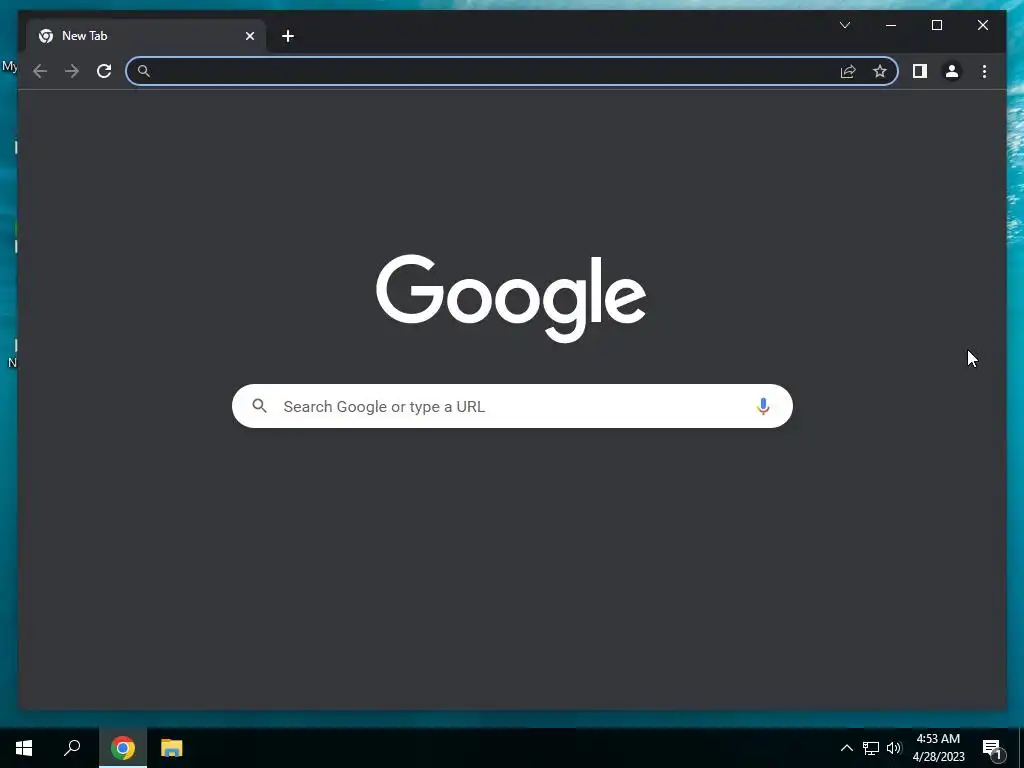Open the Chrome side panel
Image resolution: width=1024 pixels, height=768 pixels.
pyautogui.click(x=920, y=71)
